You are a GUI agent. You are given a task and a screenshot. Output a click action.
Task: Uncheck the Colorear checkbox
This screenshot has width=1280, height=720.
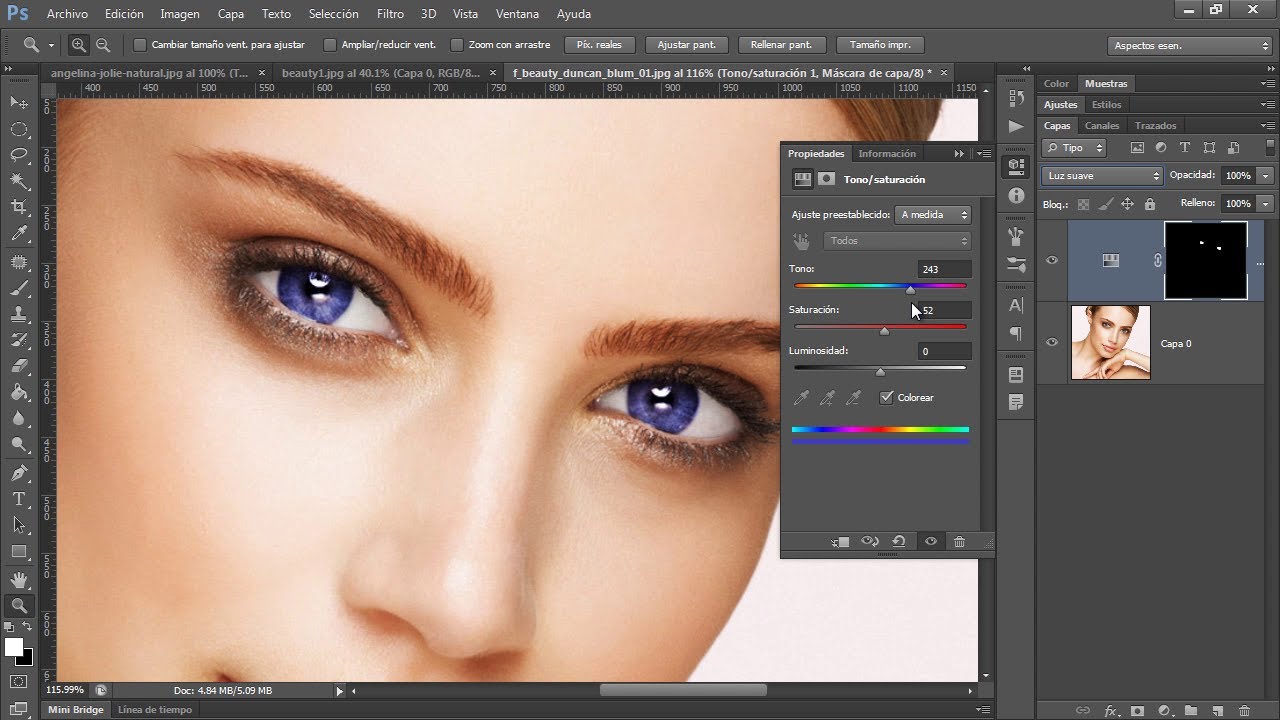(x=886, y=398)
